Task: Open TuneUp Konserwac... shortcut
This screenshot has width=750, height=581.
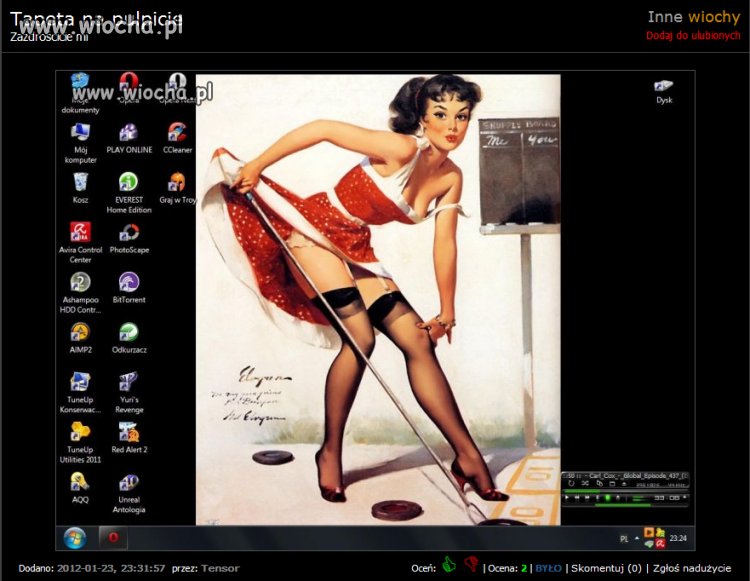Action: [80, 393]
